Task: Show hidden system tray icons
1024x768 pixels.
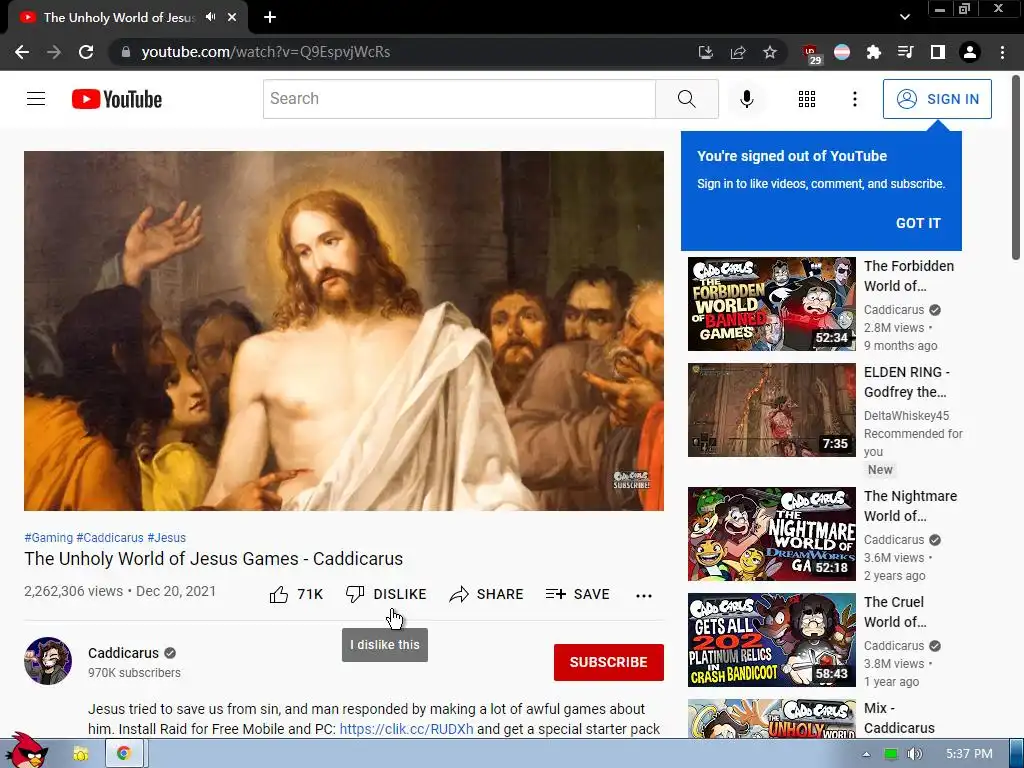Action: point(866,754)
